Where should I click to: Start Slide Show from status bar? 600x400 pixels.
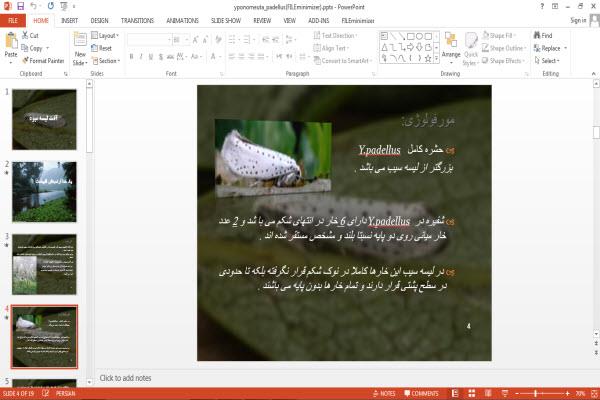pos(505,393)
